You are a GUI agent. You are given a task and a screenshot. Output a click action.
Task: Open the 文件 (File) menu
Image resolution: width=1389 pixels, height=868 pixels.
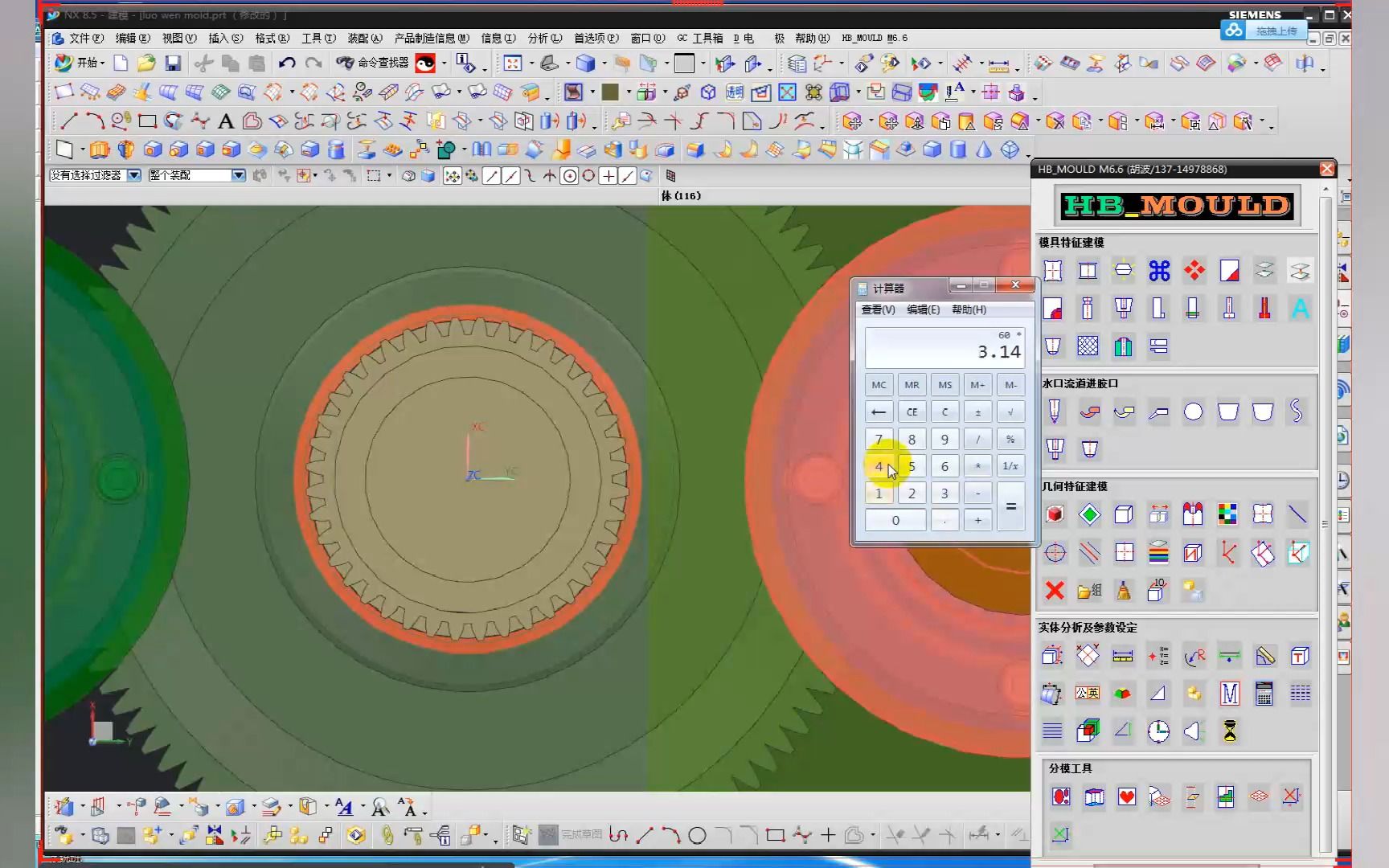[x=85, y=38]
